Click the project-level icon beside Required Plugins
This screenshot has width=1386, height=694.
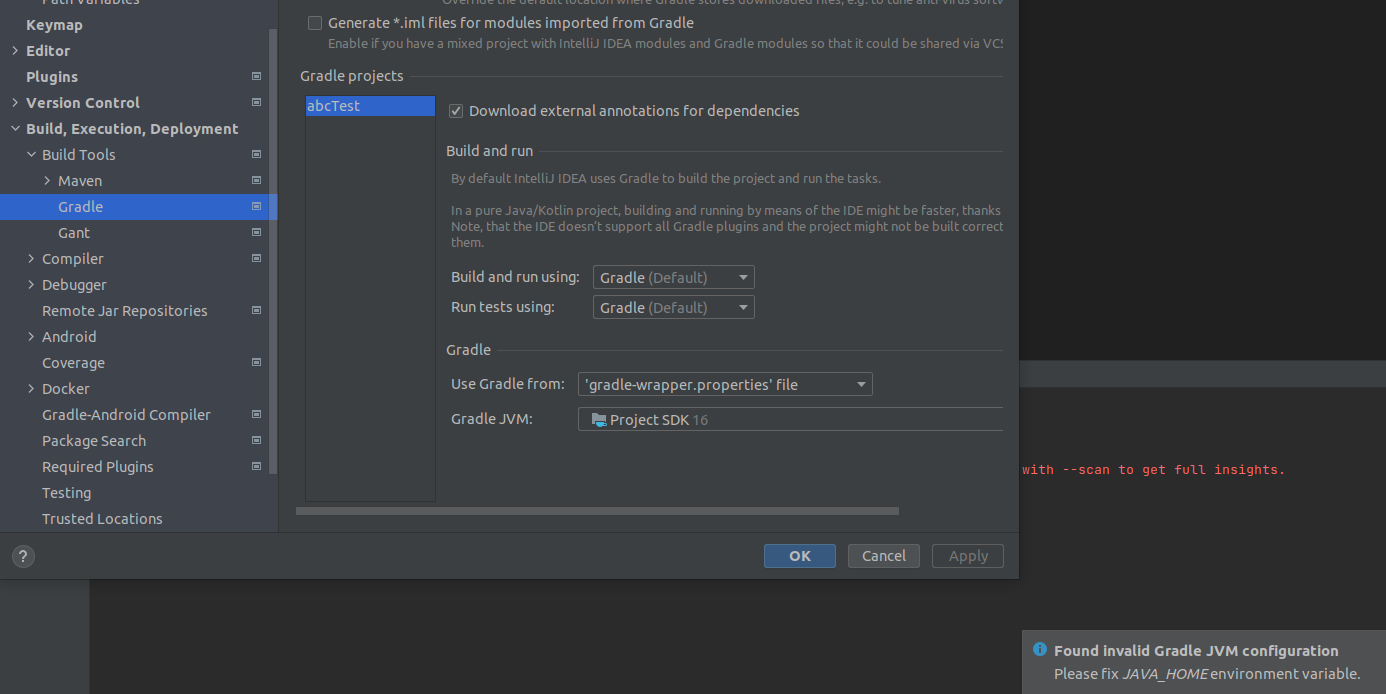pyautogui.click(x=256, y=466)
